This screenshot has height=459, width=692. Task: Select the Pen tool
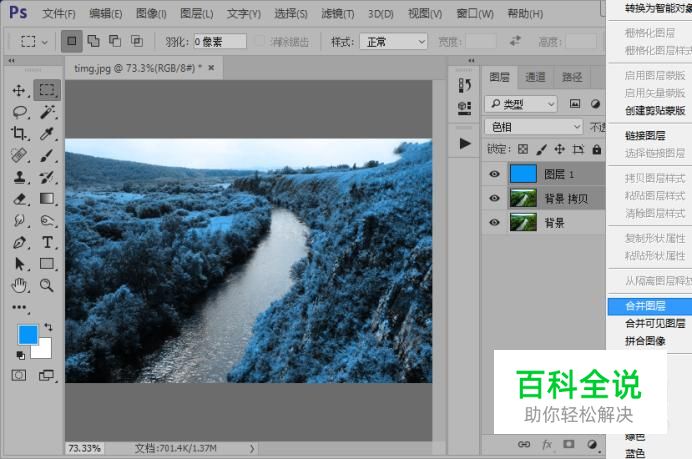click(19, 242)
